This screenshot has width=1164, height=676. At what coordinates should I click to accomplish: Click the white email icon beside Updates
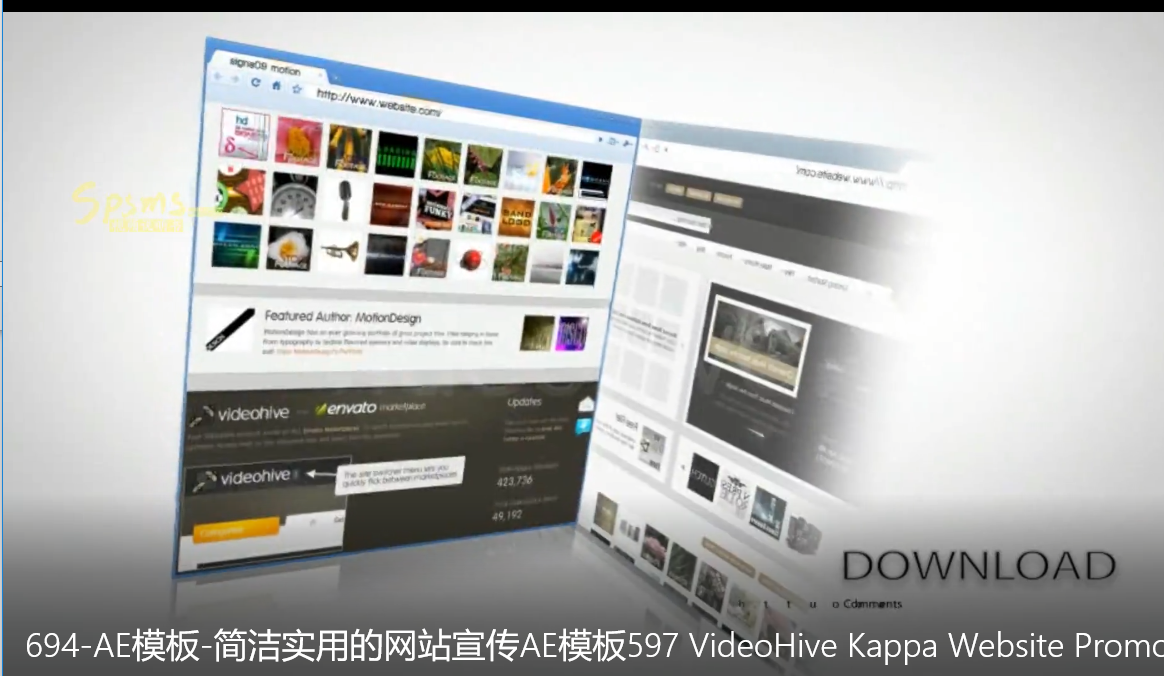586,404
